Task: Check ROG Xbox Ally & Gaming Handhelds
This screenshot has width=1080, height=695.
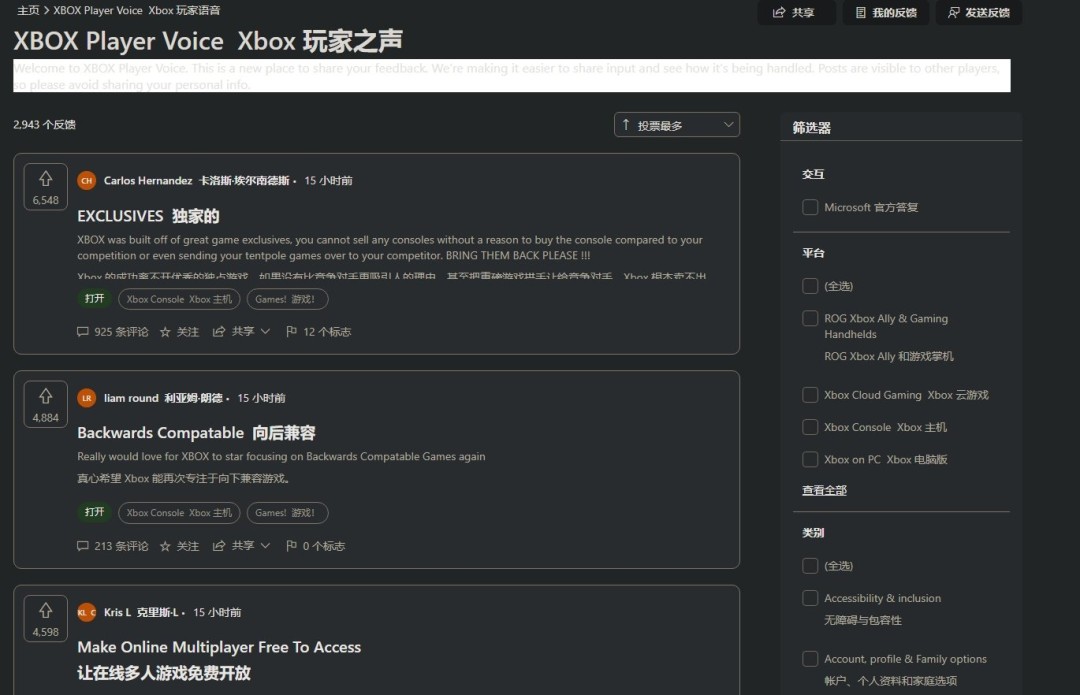Action: 810,318
